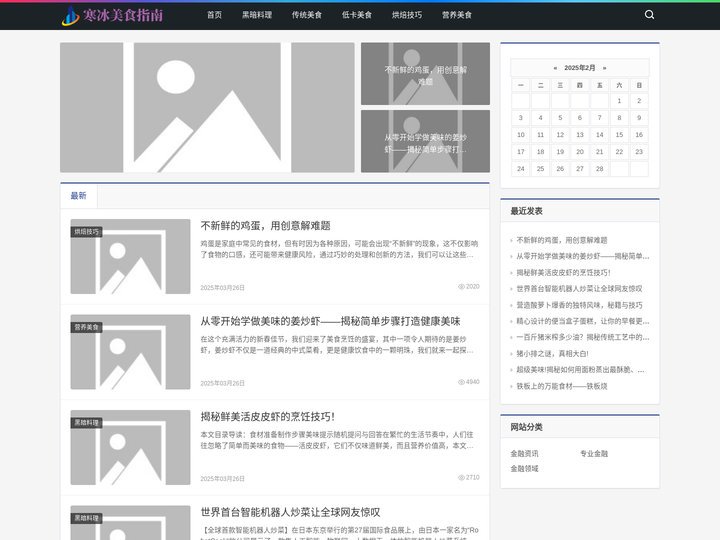Select day 28 in calendar
The image size is (720, 540).
click(x=599, y=169)
